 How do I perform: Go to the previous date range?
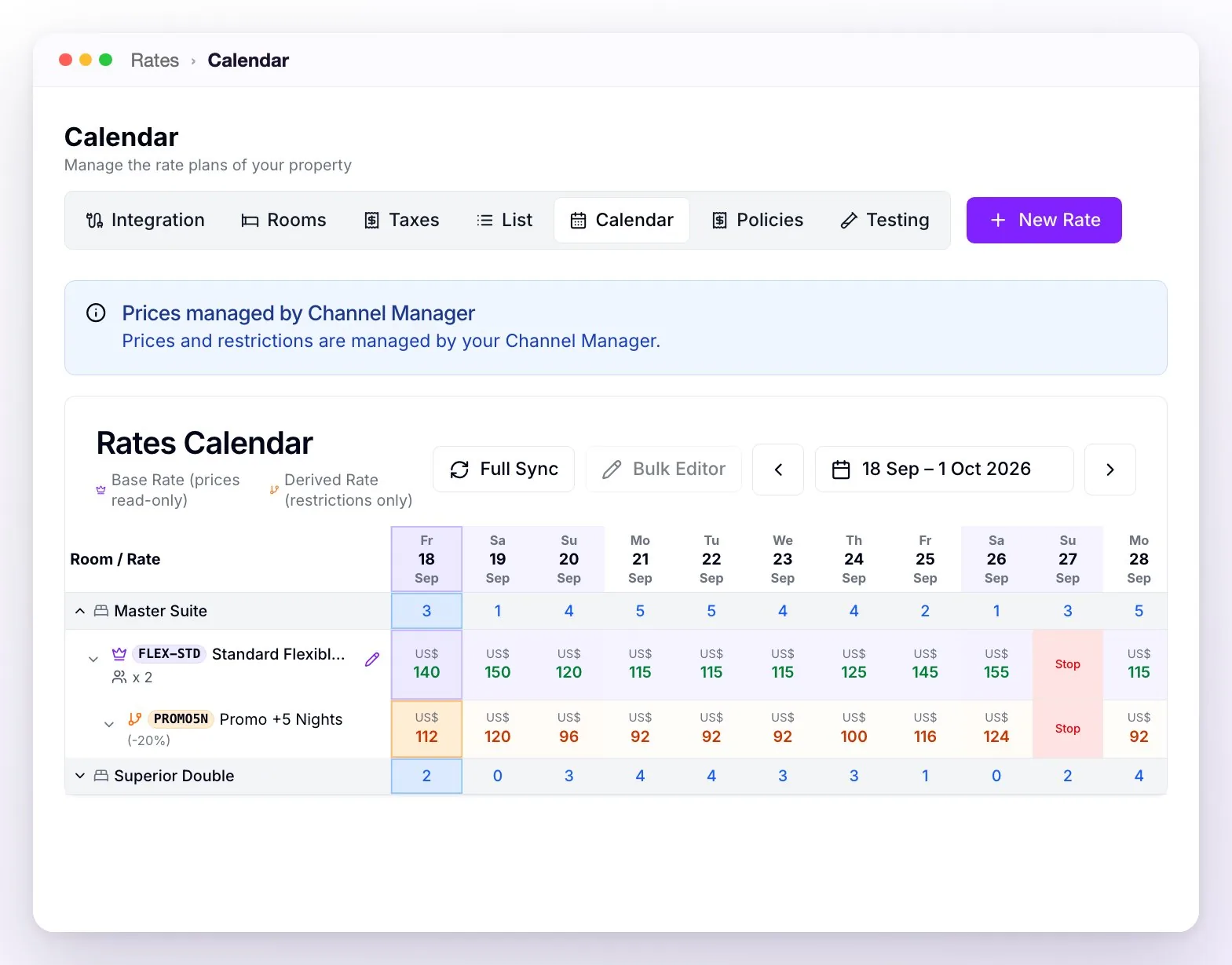click(x=778, y=470)
